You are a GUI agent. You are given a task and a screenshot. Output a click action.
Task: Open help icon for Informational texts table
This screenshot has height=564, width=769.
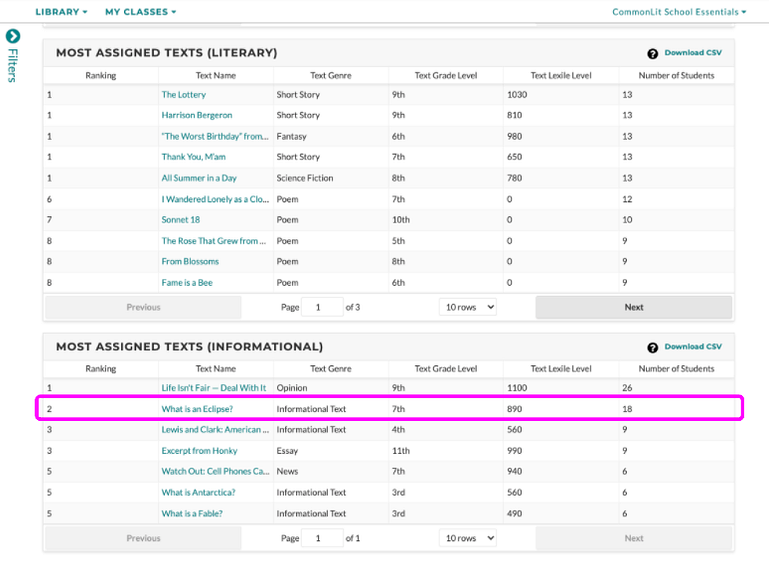652,348
